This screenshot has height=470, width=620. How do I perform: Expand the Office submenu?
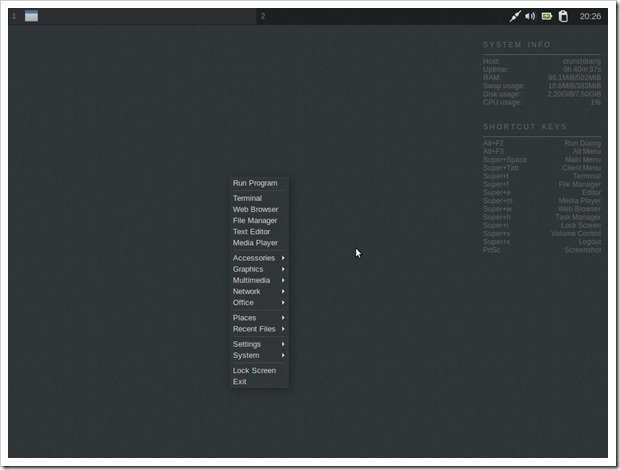tap(259, 302)
